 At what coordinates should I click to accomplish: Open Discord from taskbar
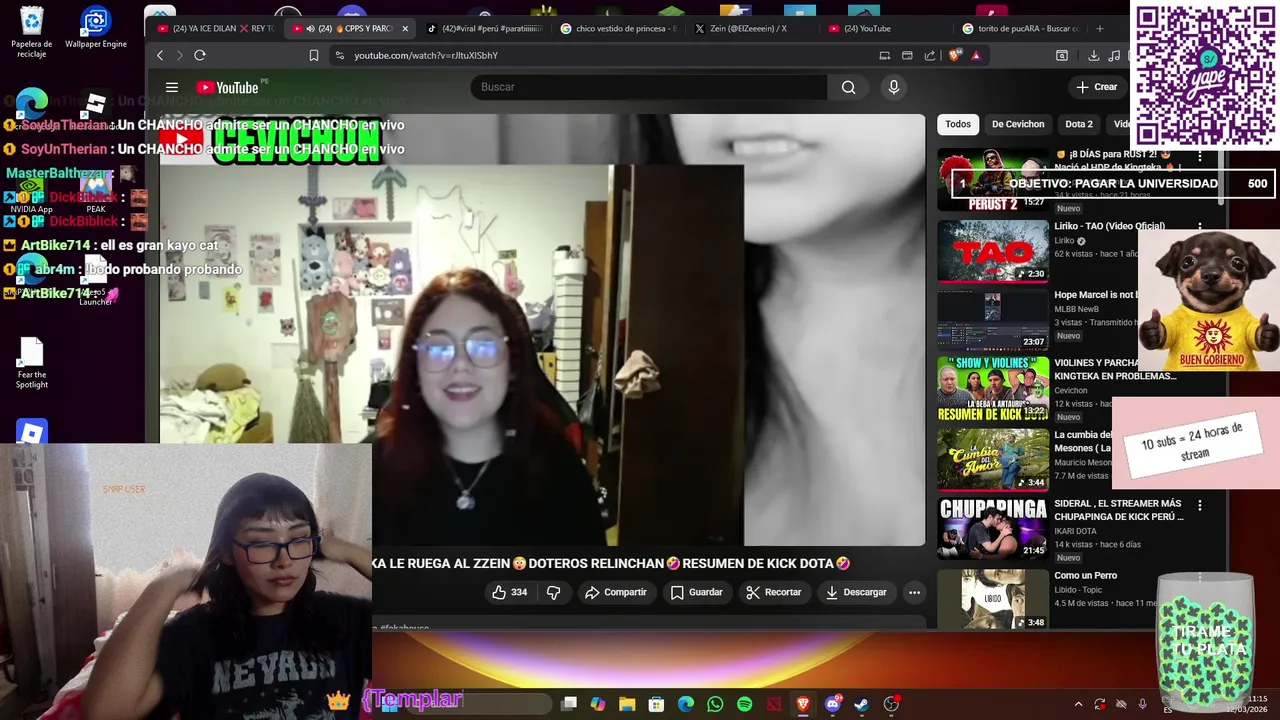[832, 704]
